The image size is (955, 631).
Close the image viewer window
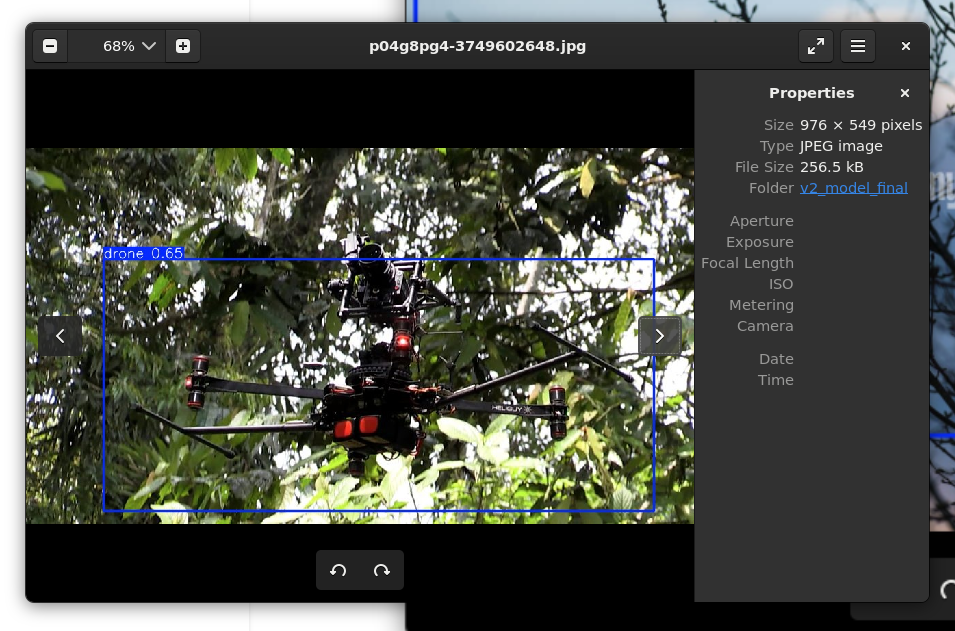point(905,46)
